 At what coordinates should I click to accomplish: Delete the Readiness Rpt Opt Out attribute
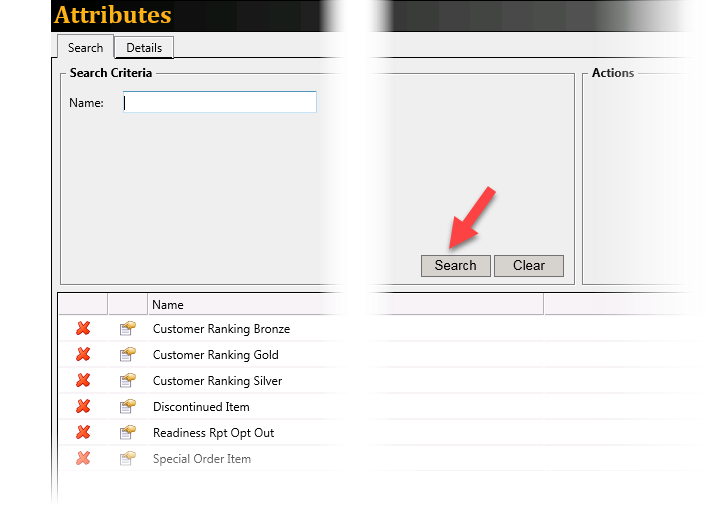tap(84, 432)
